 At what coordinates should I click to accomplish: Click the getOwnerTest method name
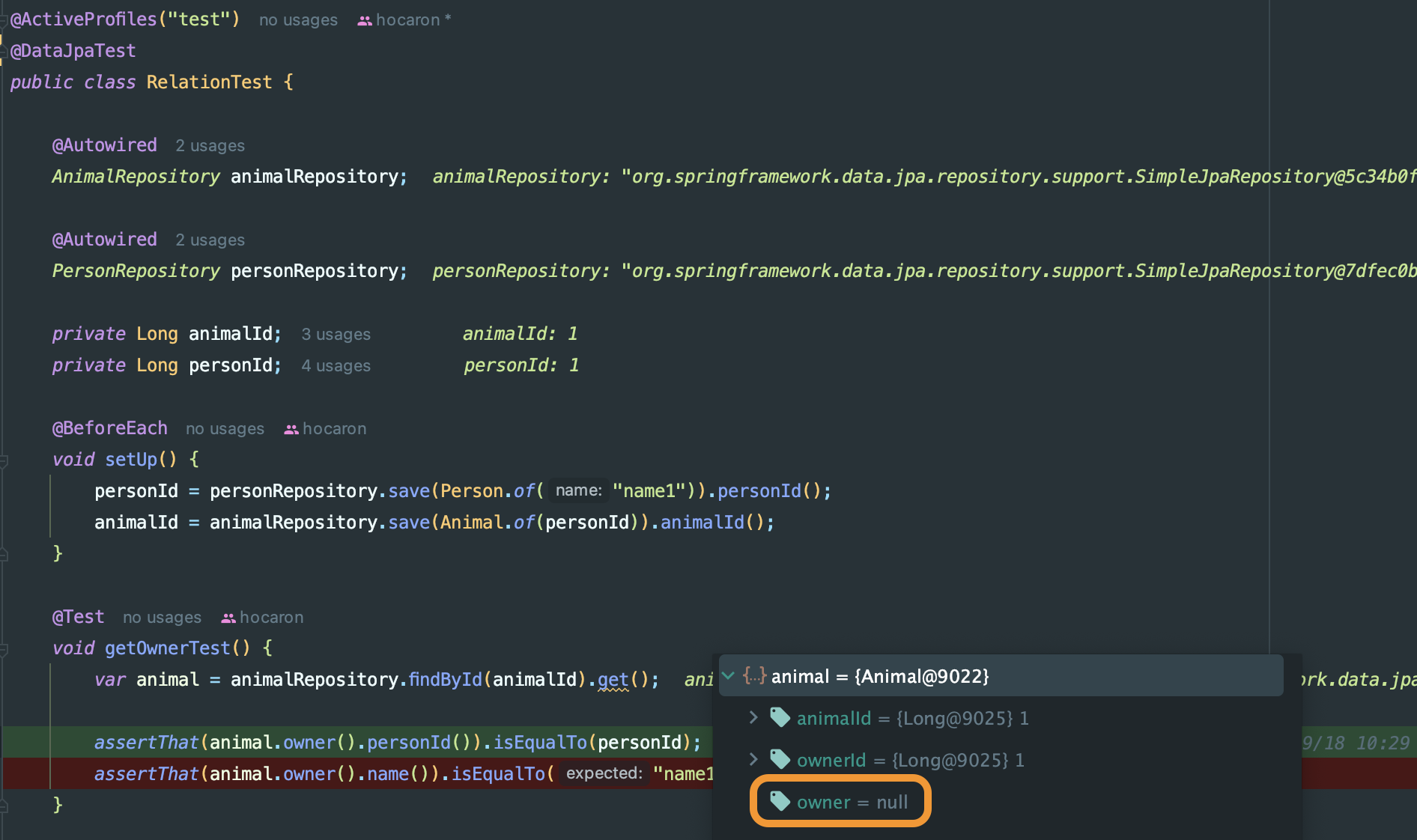pos(167,648)
